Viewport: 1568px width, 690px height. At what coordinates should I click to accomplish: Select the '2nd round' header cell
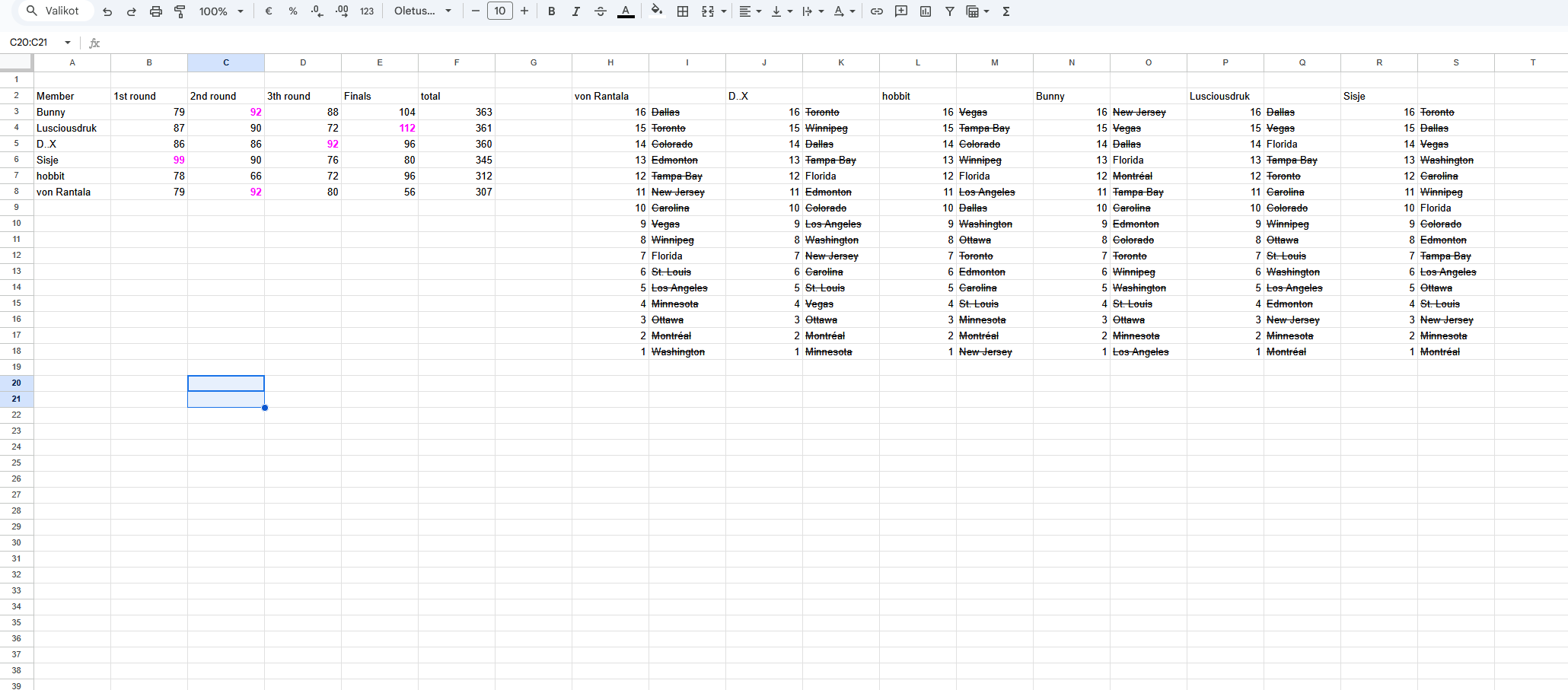226,96
